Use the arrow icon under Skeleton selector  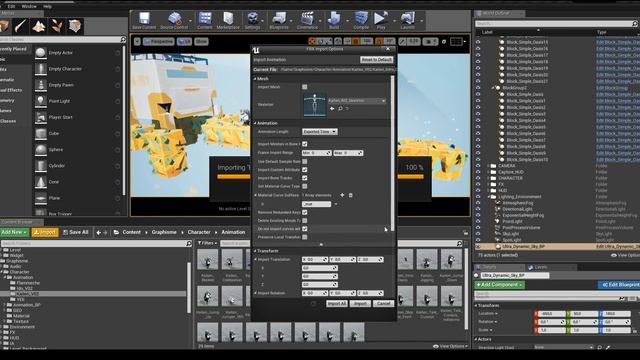(x=332, y=109)
